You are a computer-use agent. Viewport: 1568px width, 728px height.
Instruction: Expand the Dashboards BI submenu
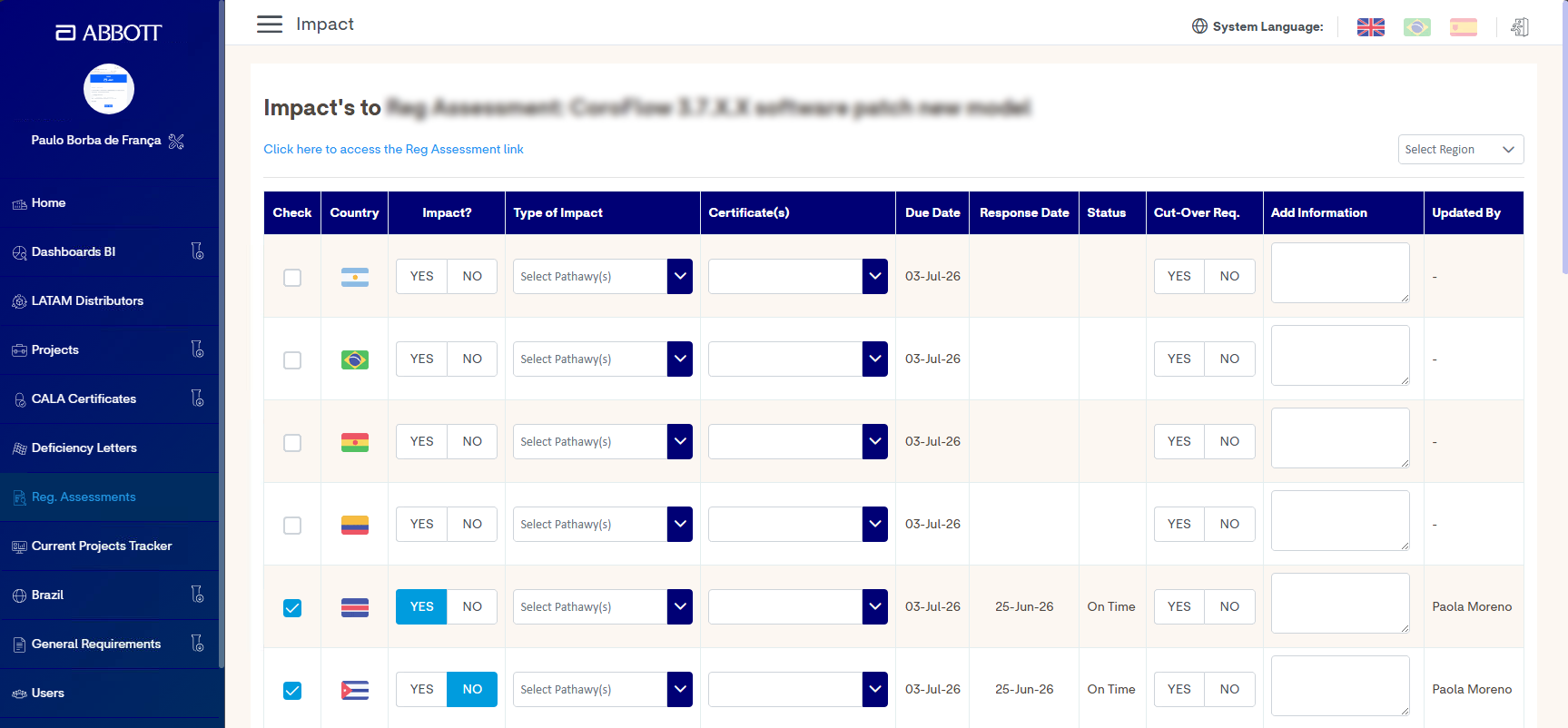(x=197, y=251)
